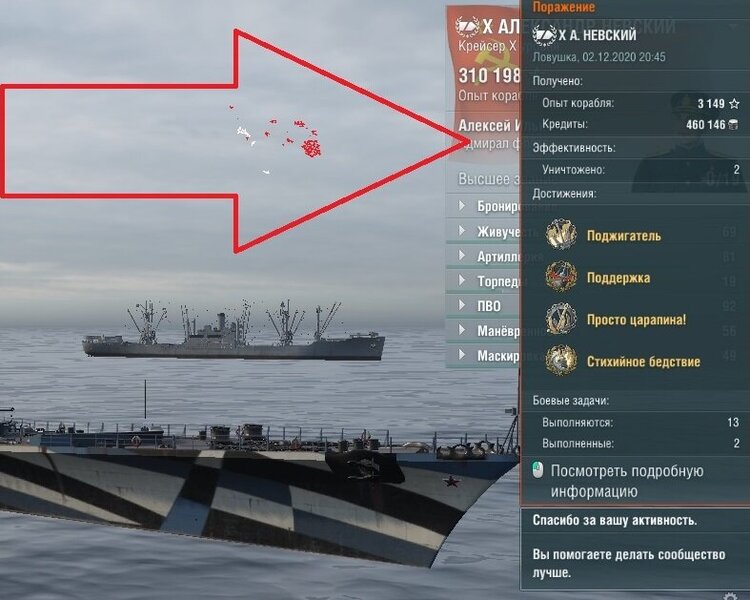Click the Поджигатель achievement medal icon
The image size is (750, 600).
[561, 235]
